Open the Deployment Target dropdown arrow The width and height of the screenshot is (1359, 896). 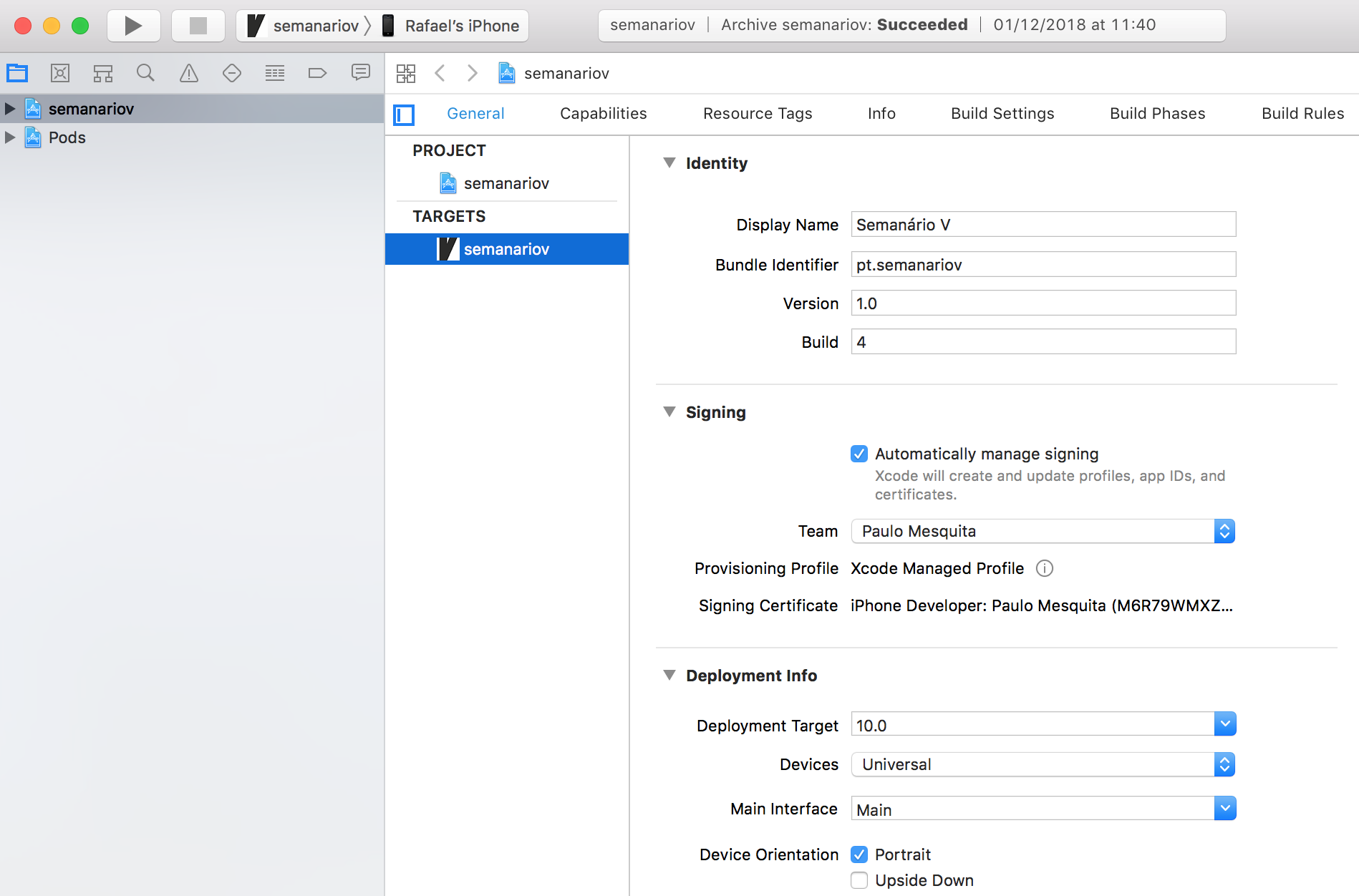1225,724
